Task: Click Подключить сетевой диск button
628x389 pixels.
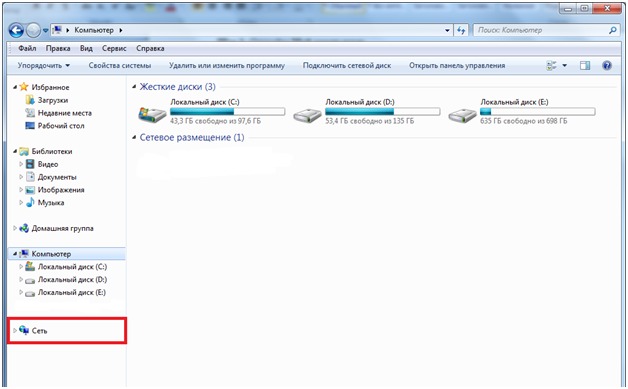Action: [x=347, y=66]
